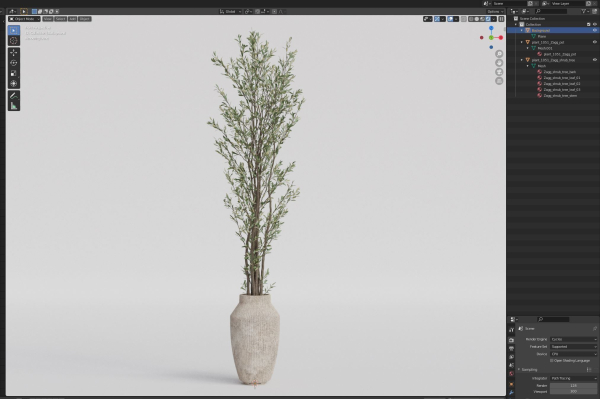Click the viewport pan hand gizmo
This screenshot has height=399, width=600.
499,63
